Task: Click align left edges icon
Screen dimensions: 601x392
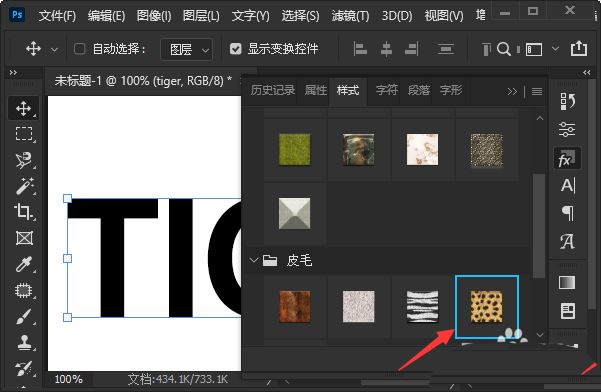Action: 360,49
